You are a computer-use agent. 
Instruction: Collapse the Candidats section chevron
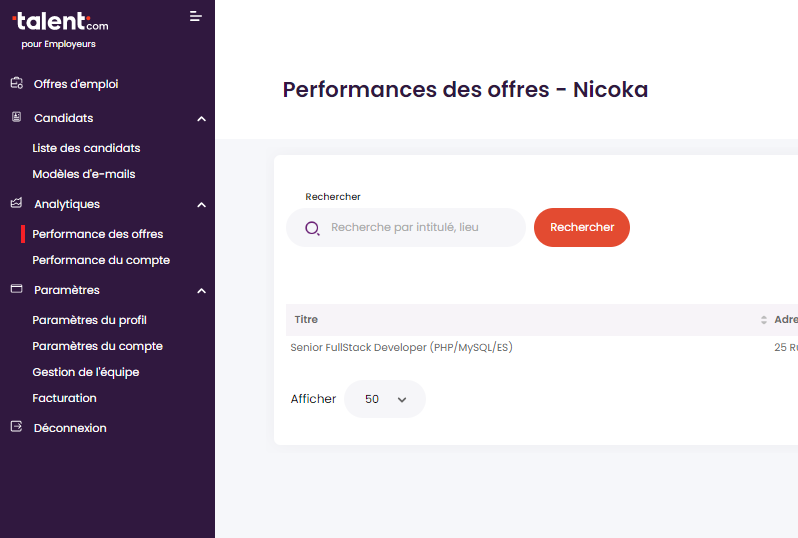point(202,119)
